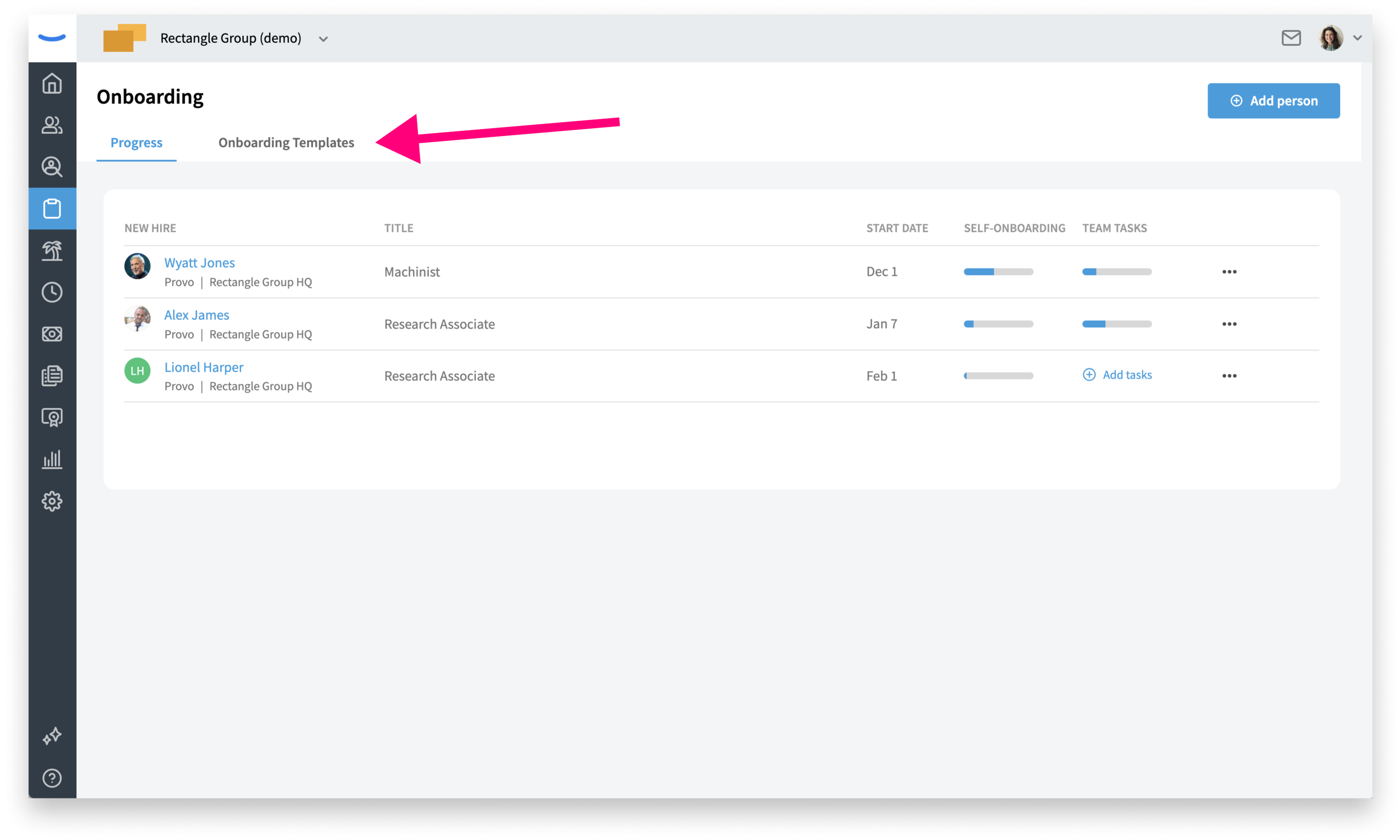Click Lionel Harper's self-onboarding progress bar
The height and width of the screenshot is (840, 1400).
click(x=998, y=376)
